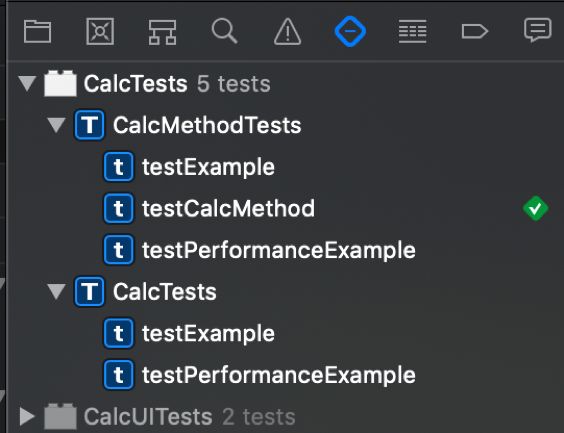
Task: Open the Debug navigator lines icon
Action: coord(413,32)
